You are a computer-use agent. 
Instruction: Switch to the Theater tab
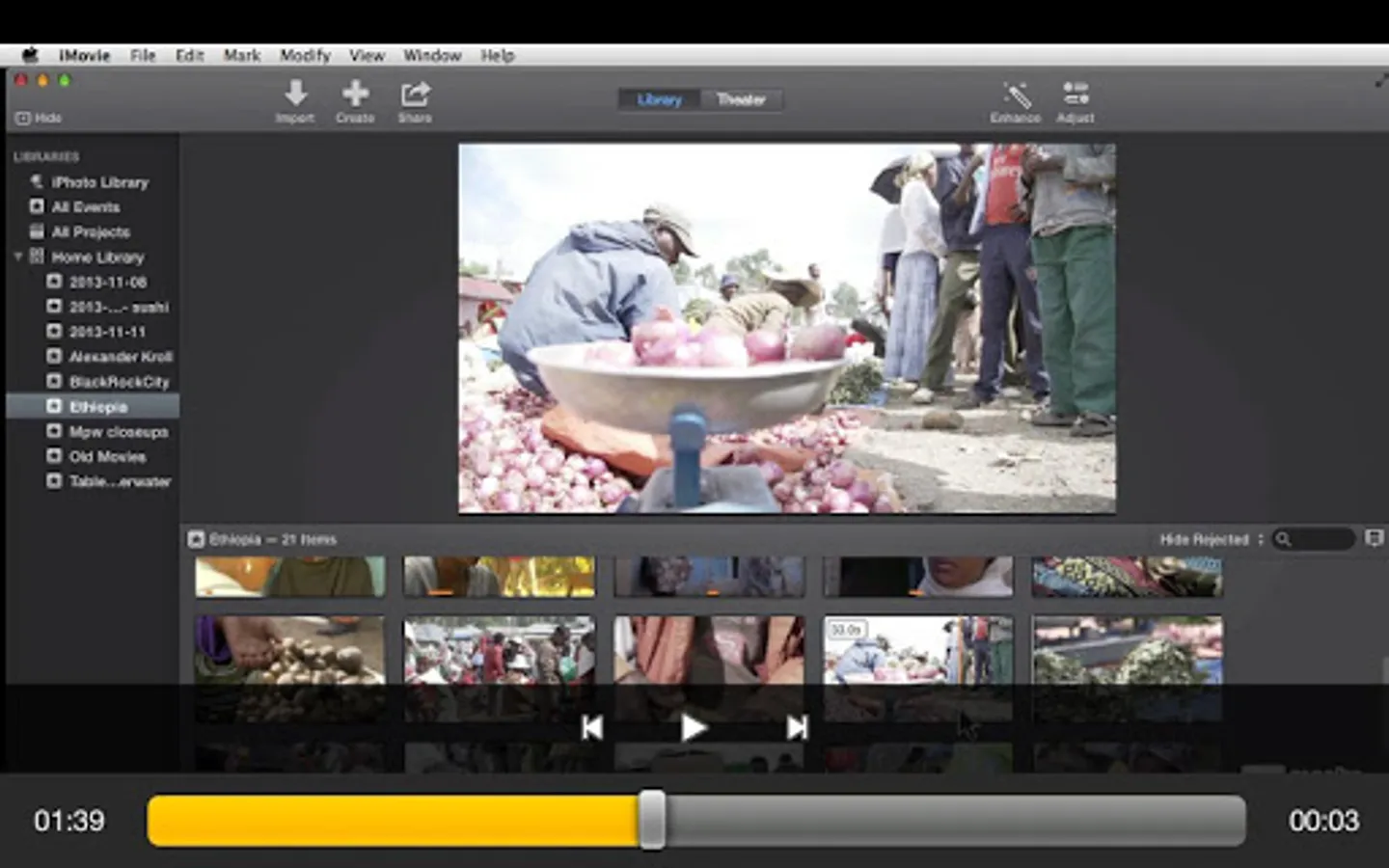point(741,99)
